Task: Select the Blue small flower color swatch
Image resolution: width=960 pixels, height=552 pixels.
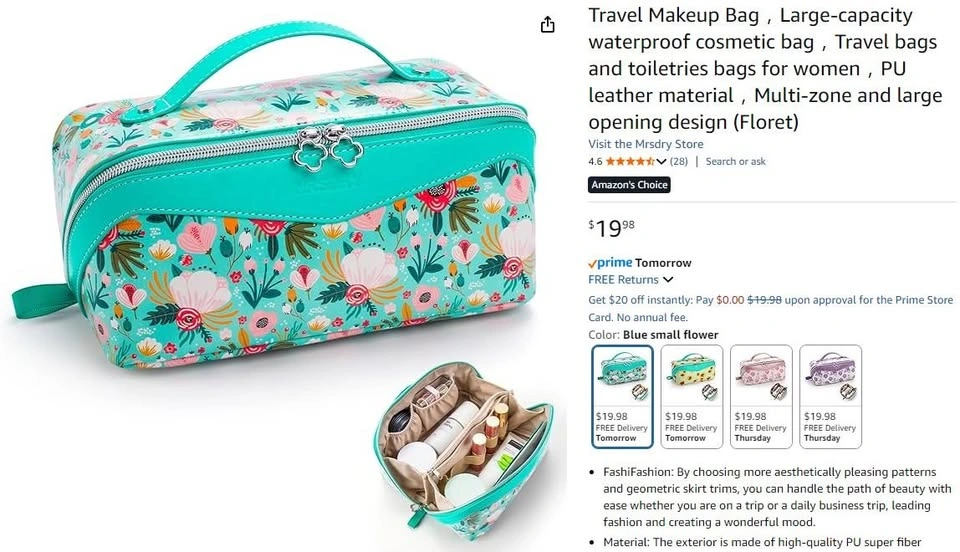Action: click(622, 397)
